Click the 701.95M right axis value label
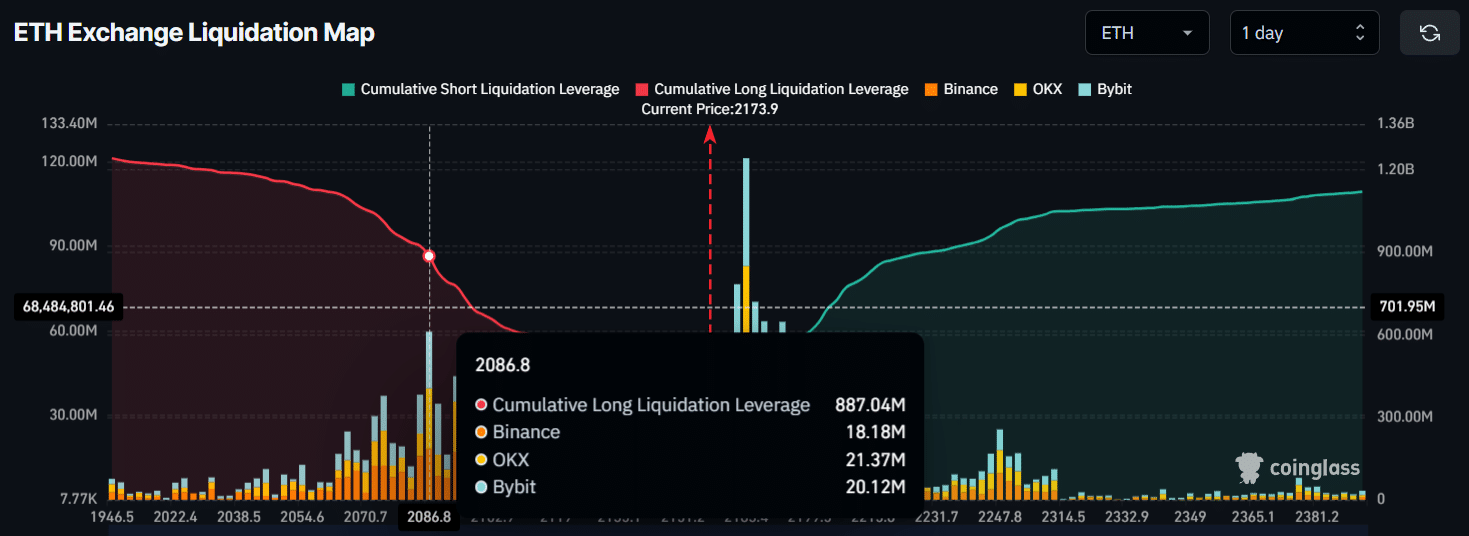The image size is (1469, 536). pos(1406,307)
